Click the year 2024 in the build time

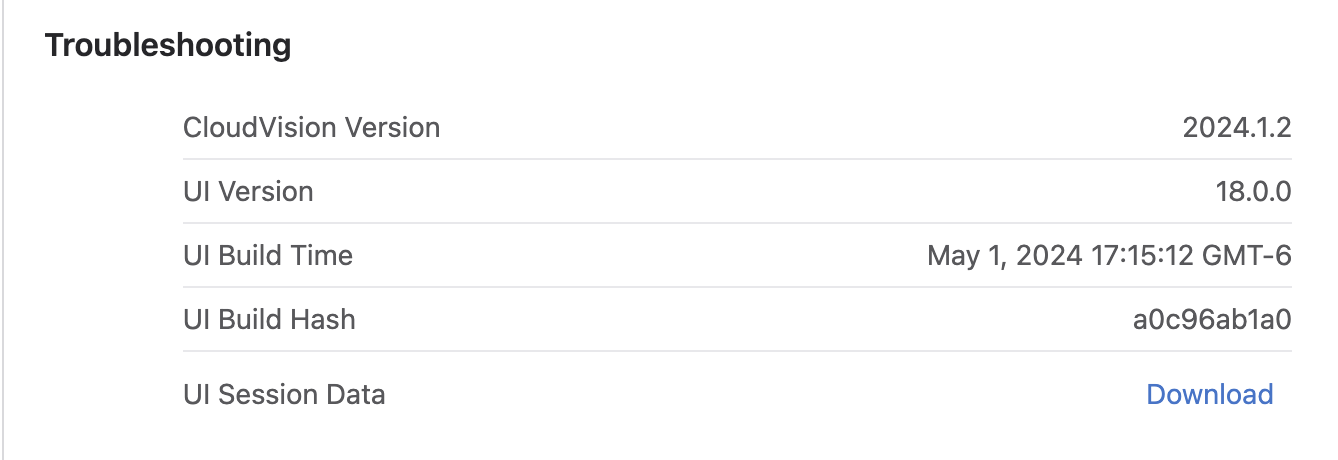(1049, 256)
